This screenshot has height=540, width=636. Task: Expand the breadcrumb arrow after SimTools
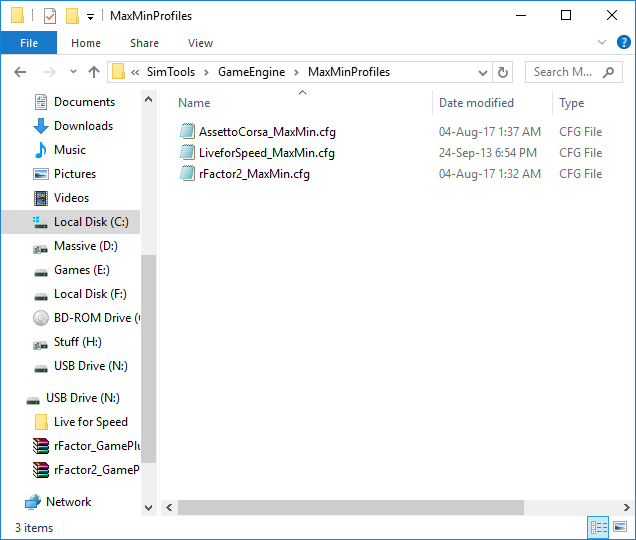point(206,72)
